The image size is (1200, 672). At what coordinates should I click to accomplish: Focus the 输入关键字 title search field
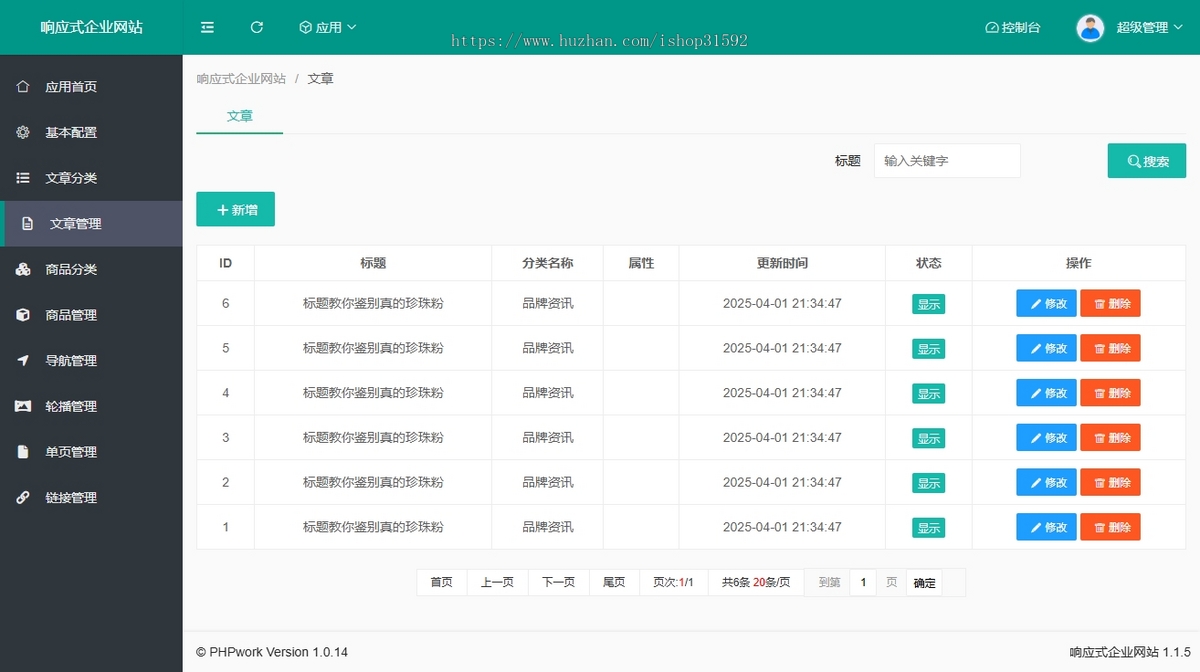pos(946,161)
